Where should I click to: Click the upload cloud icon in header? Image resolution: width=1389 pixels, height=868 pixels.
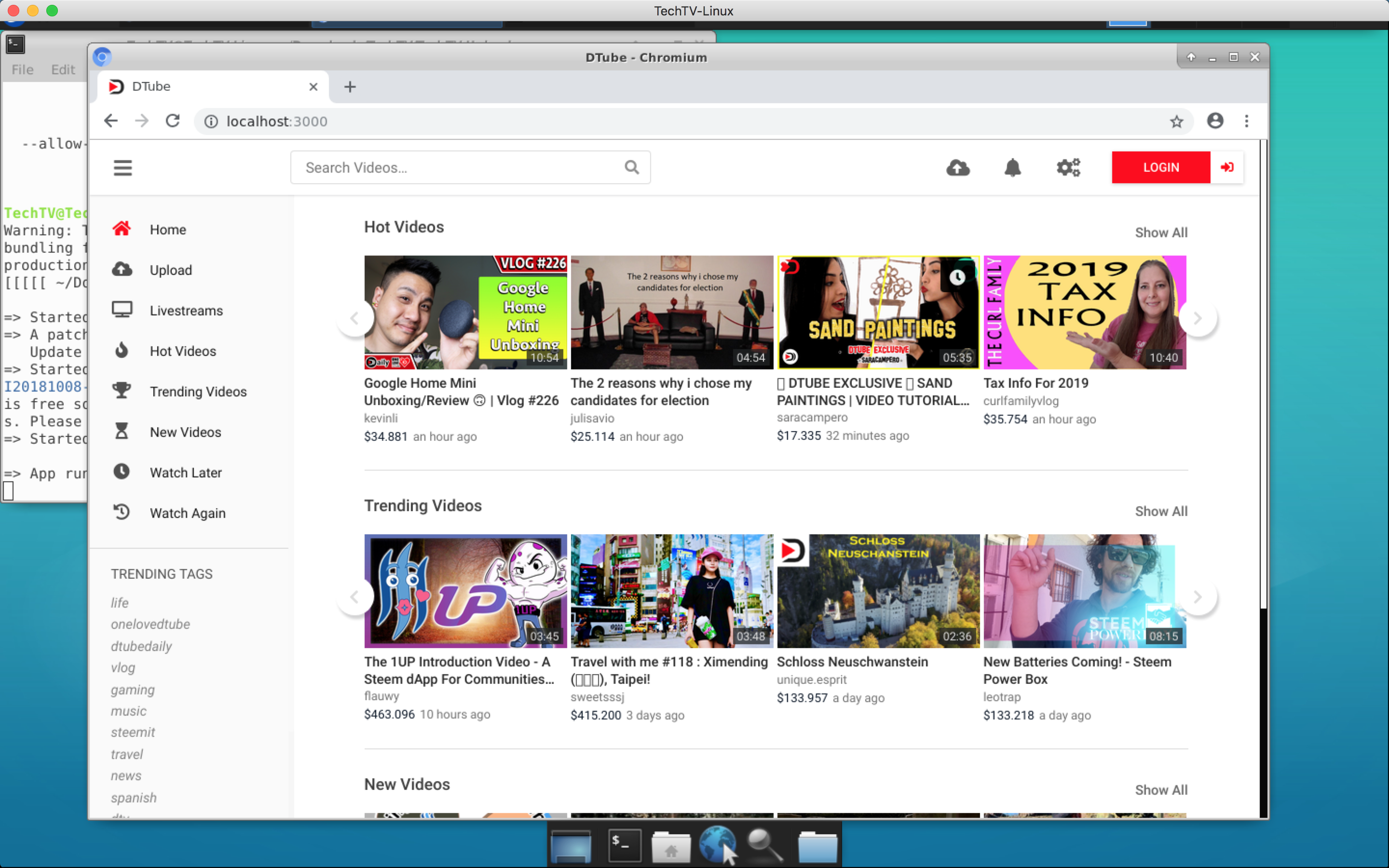point(957,168)
